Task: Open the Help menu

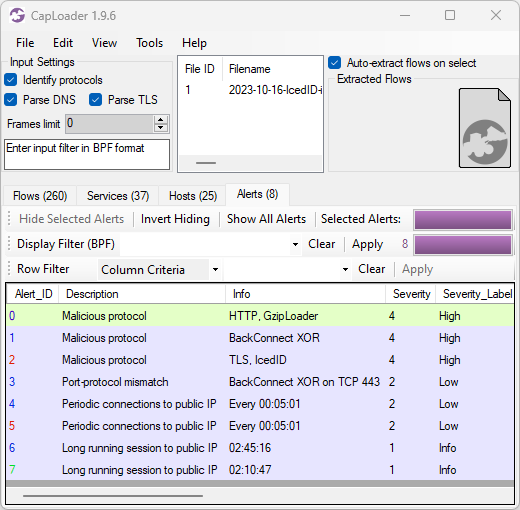Action: pyautogui.click(x=194, y=43)
